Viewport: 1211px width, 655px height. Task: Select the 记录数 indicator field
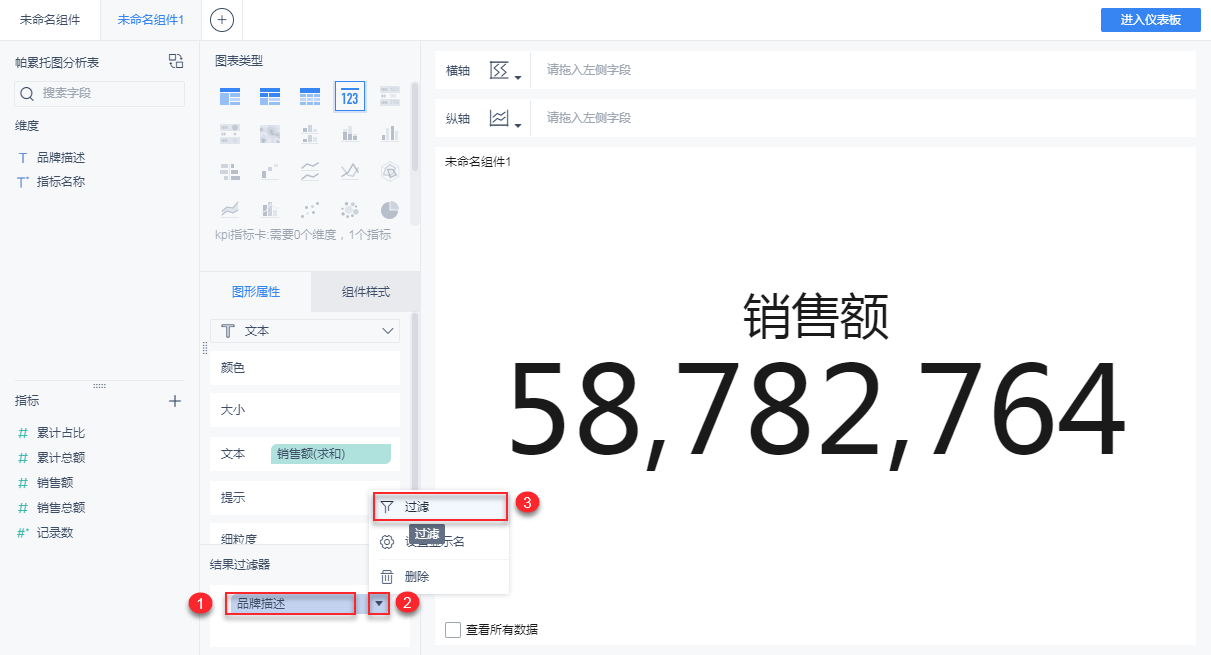(55, 533)
